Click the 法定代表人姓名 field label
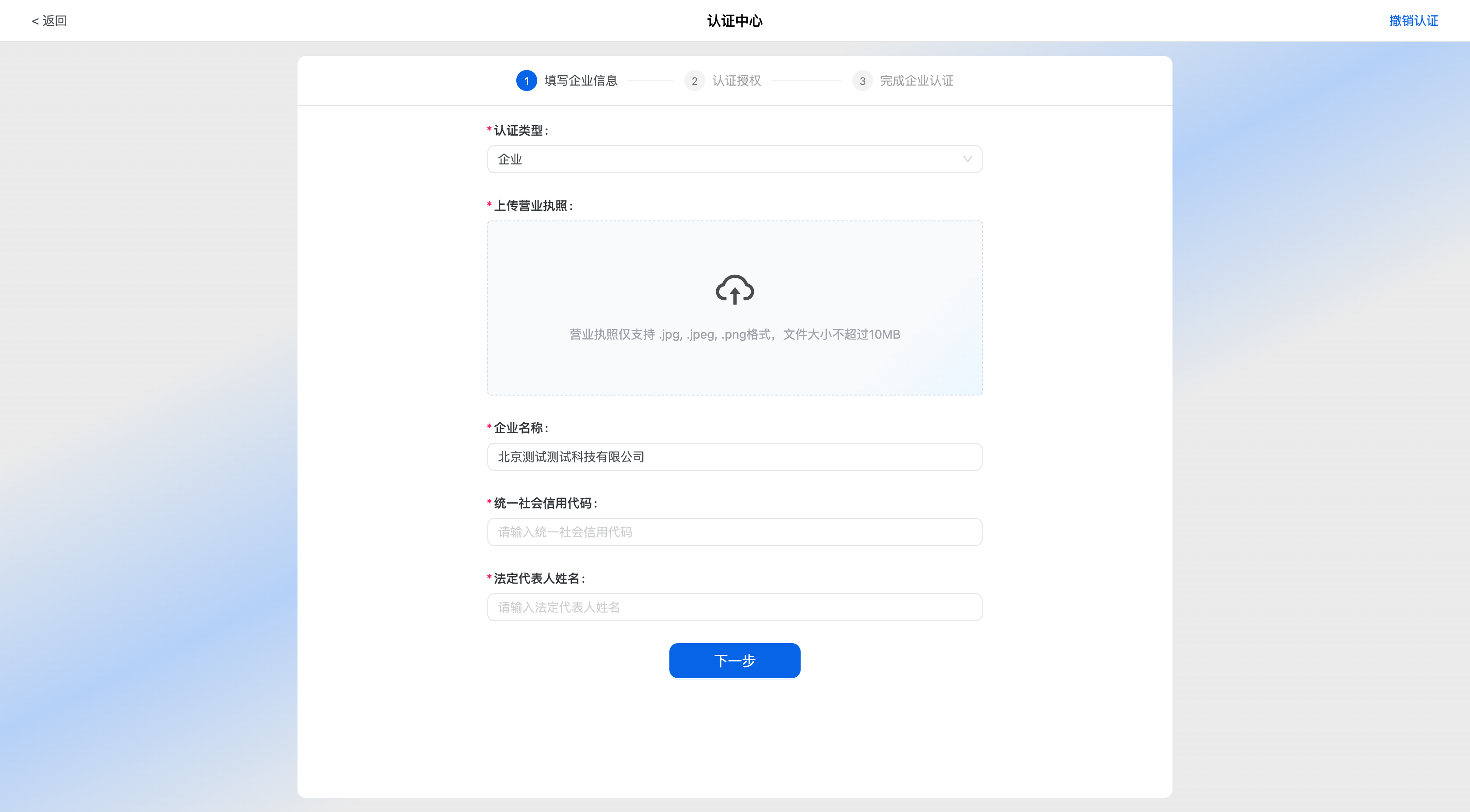 539,578
